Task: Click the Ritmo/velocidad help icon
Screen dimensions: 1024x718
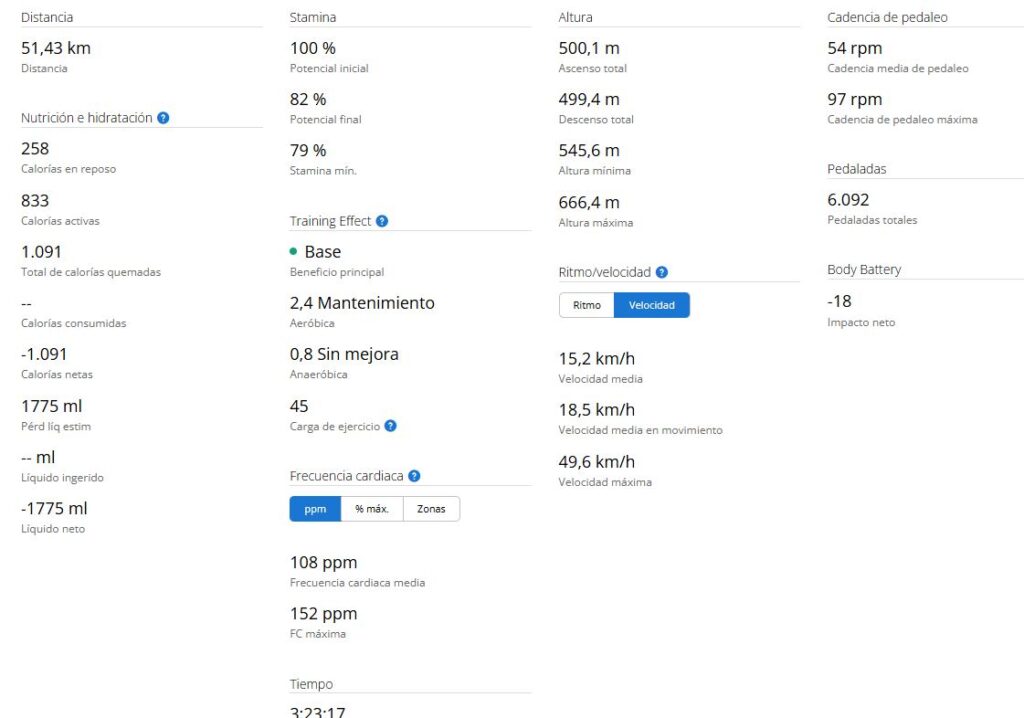Action: click(x=662, y=272)
